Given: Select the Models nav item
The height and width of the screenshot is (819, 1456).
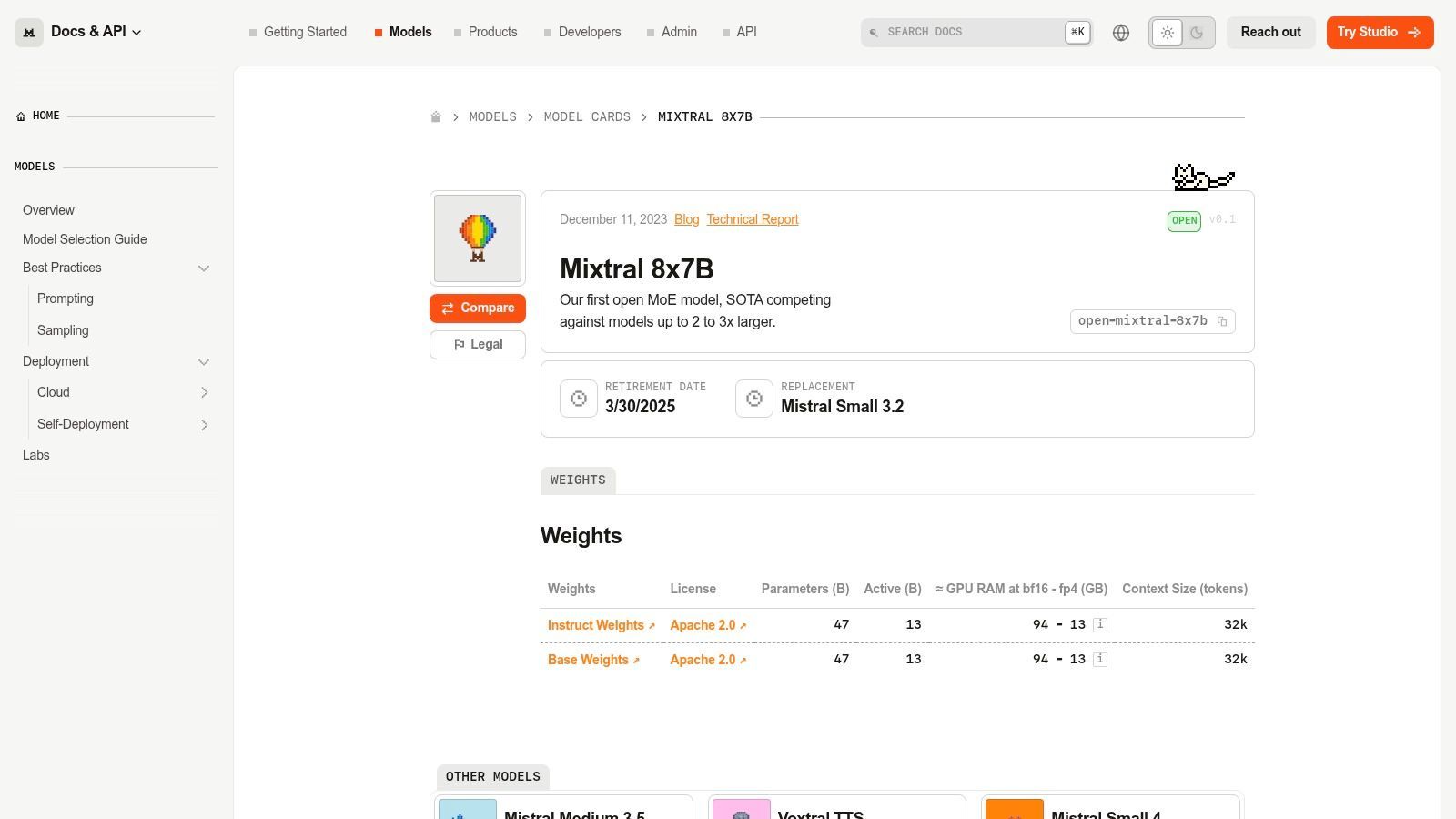Looking at the screenshot, I should coord(403,32).
